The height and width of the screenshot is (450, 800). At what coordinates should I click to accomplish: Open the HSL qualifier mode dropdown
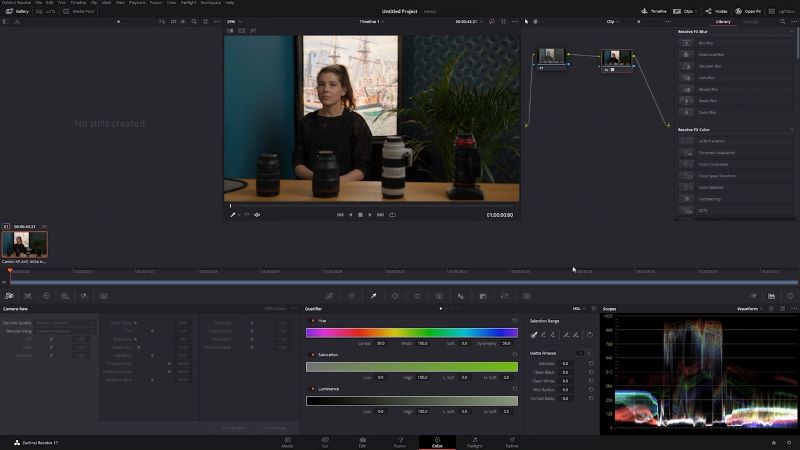579,308
